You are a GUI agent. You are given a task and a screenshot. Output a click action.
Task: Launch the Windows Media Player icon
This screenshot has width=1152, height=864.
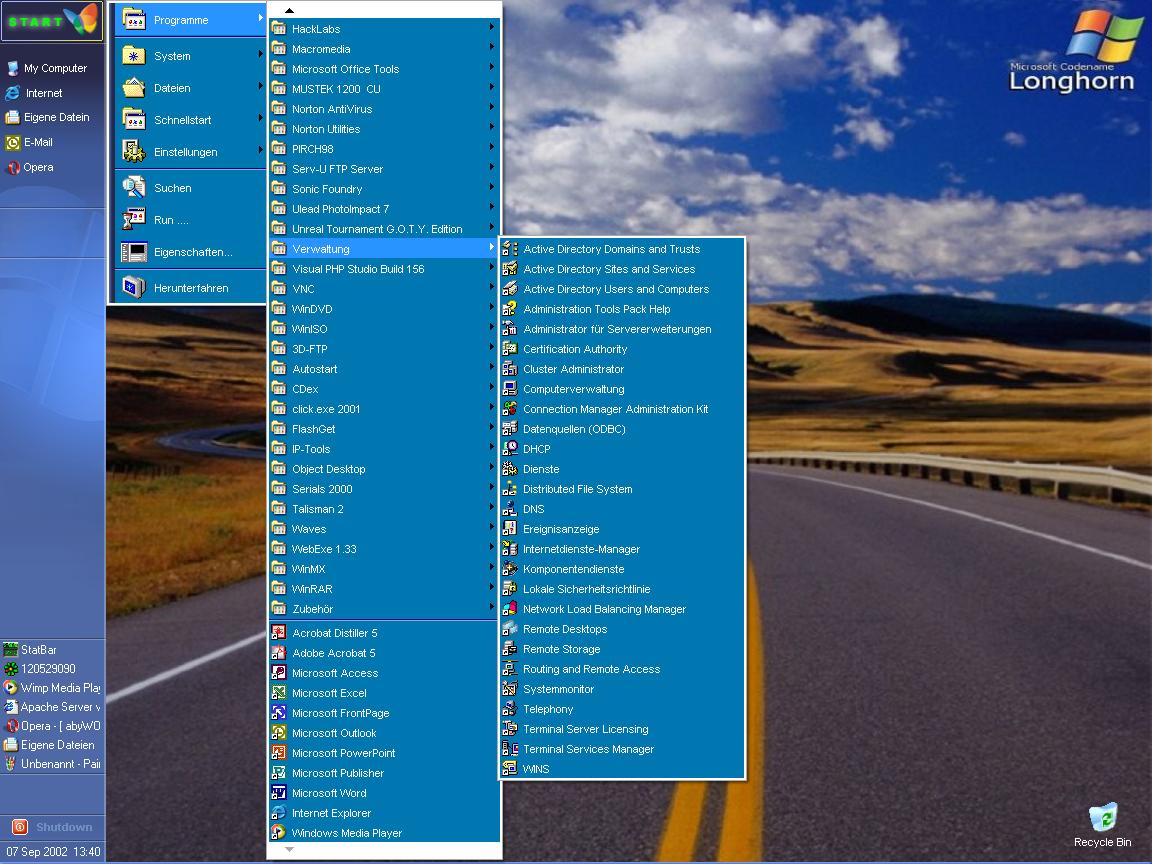[x=279, y=833]
